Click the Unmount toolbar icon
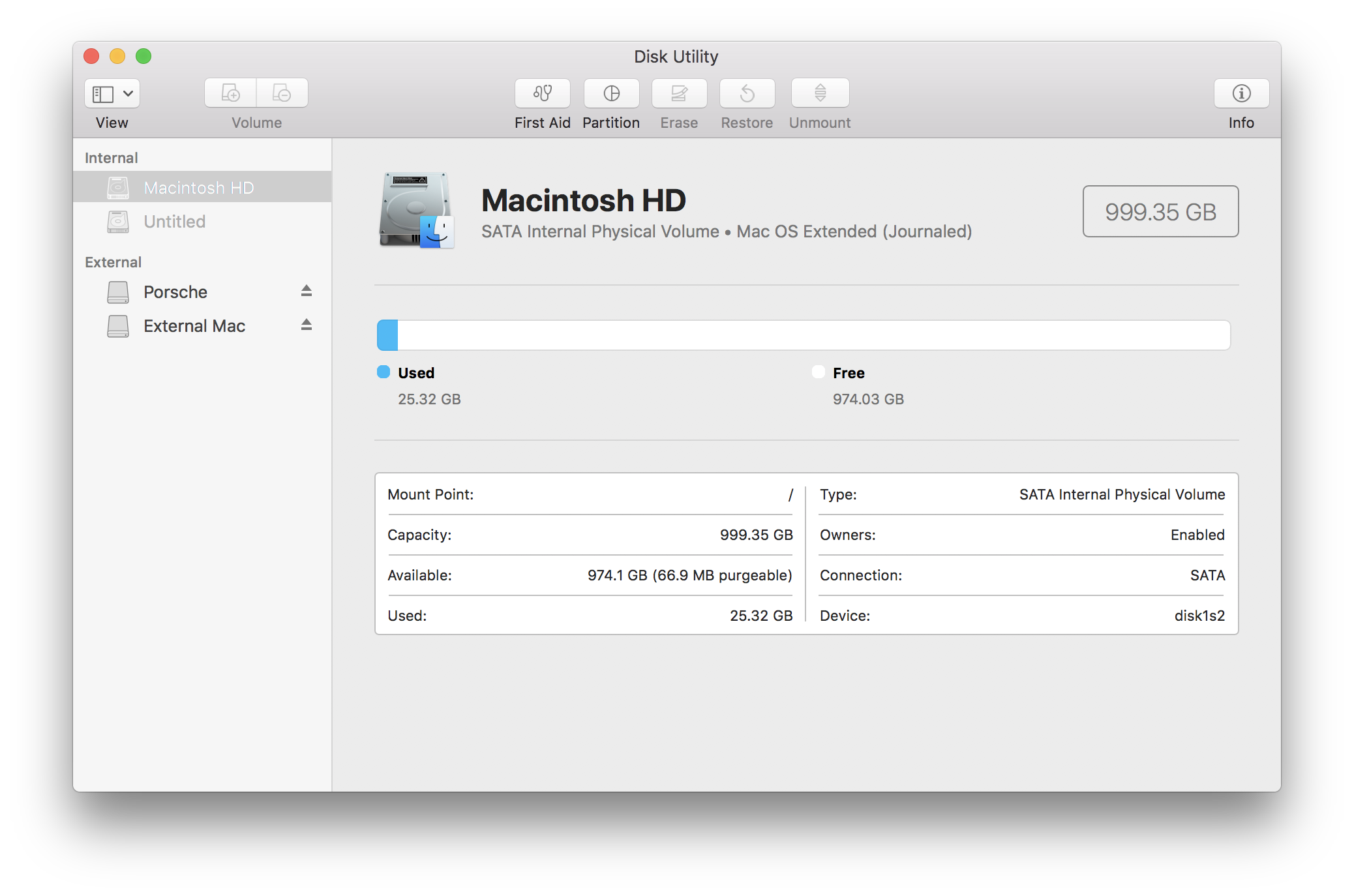Viewport: 1354px width, 896px height. (820, 93)
